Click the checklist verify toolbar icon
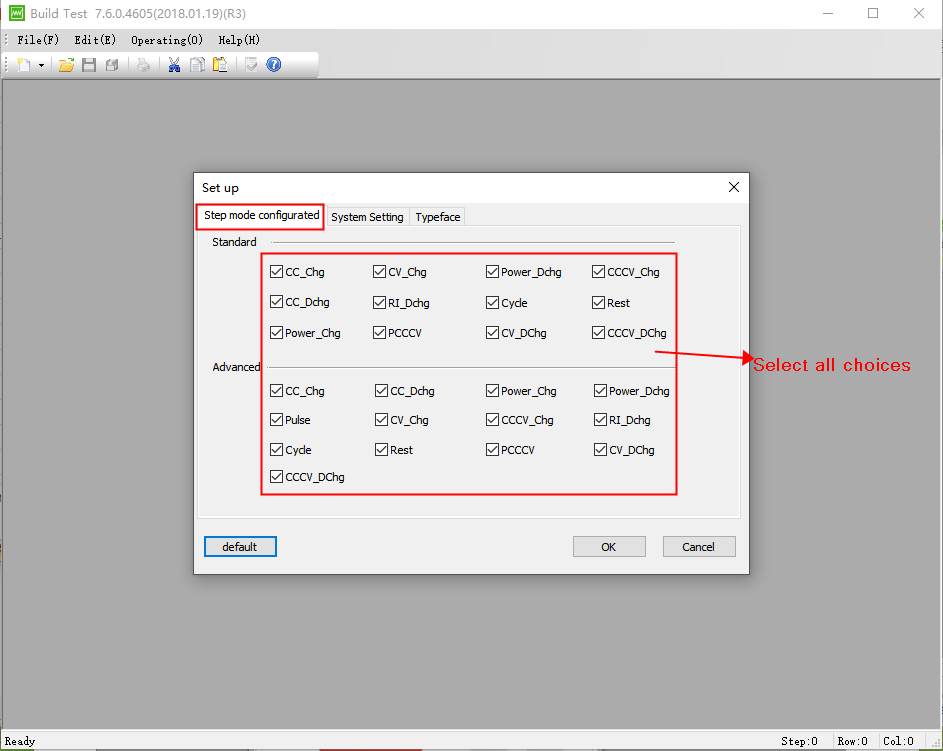 pos(251,65)
